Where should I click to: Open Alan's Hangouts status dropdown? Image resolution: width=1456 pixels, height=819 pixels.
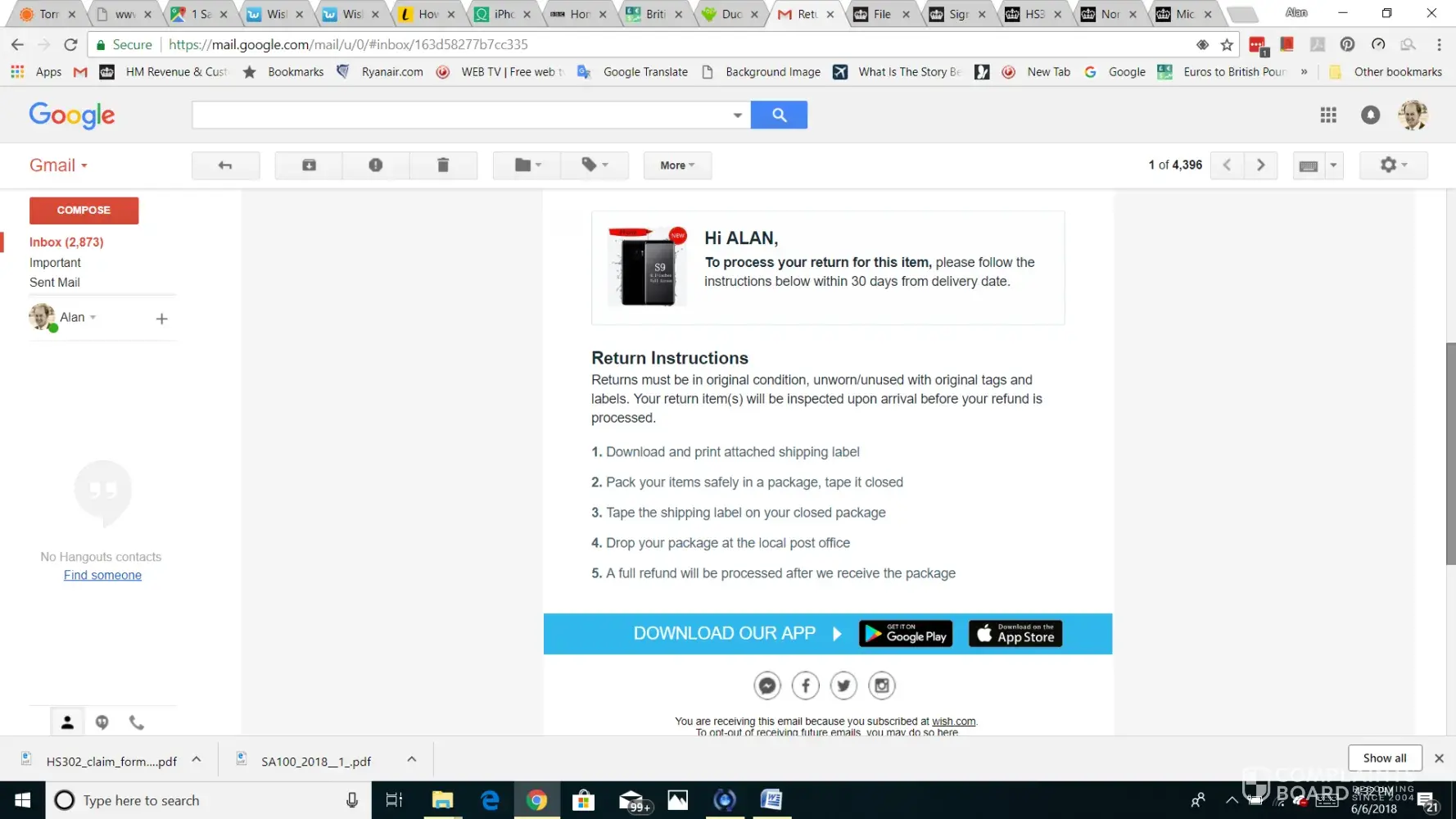click(78, 318)
